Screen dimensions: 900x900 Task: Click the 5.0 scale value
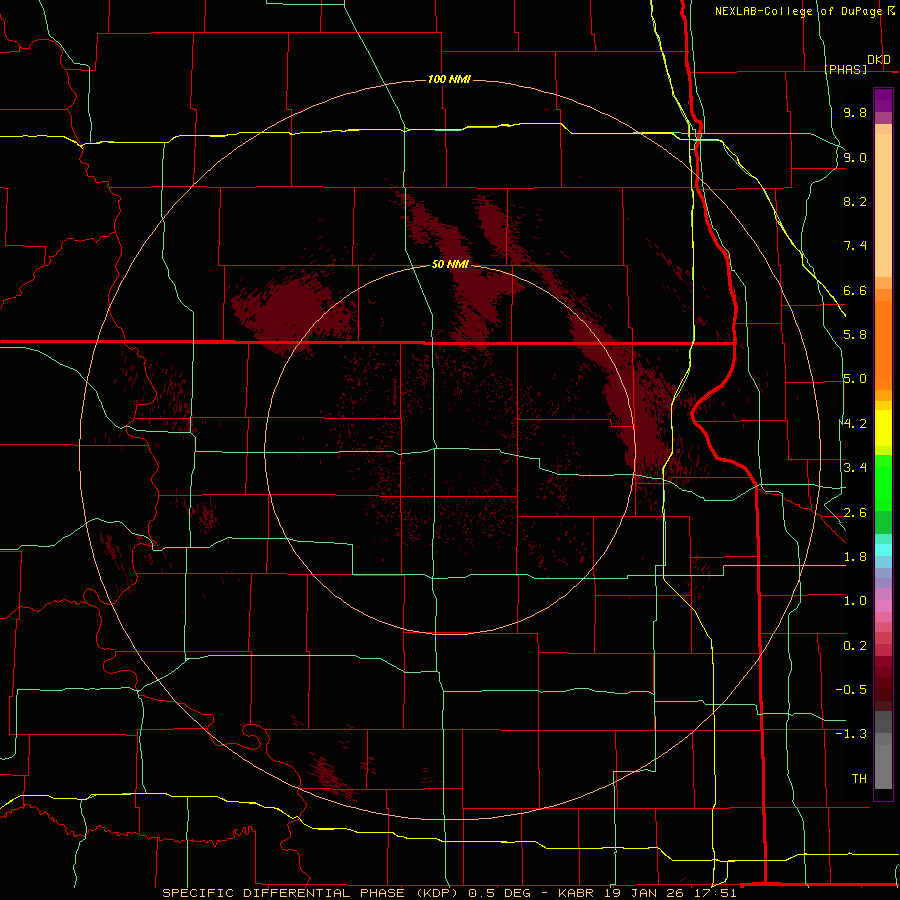[x=855, y=379]
